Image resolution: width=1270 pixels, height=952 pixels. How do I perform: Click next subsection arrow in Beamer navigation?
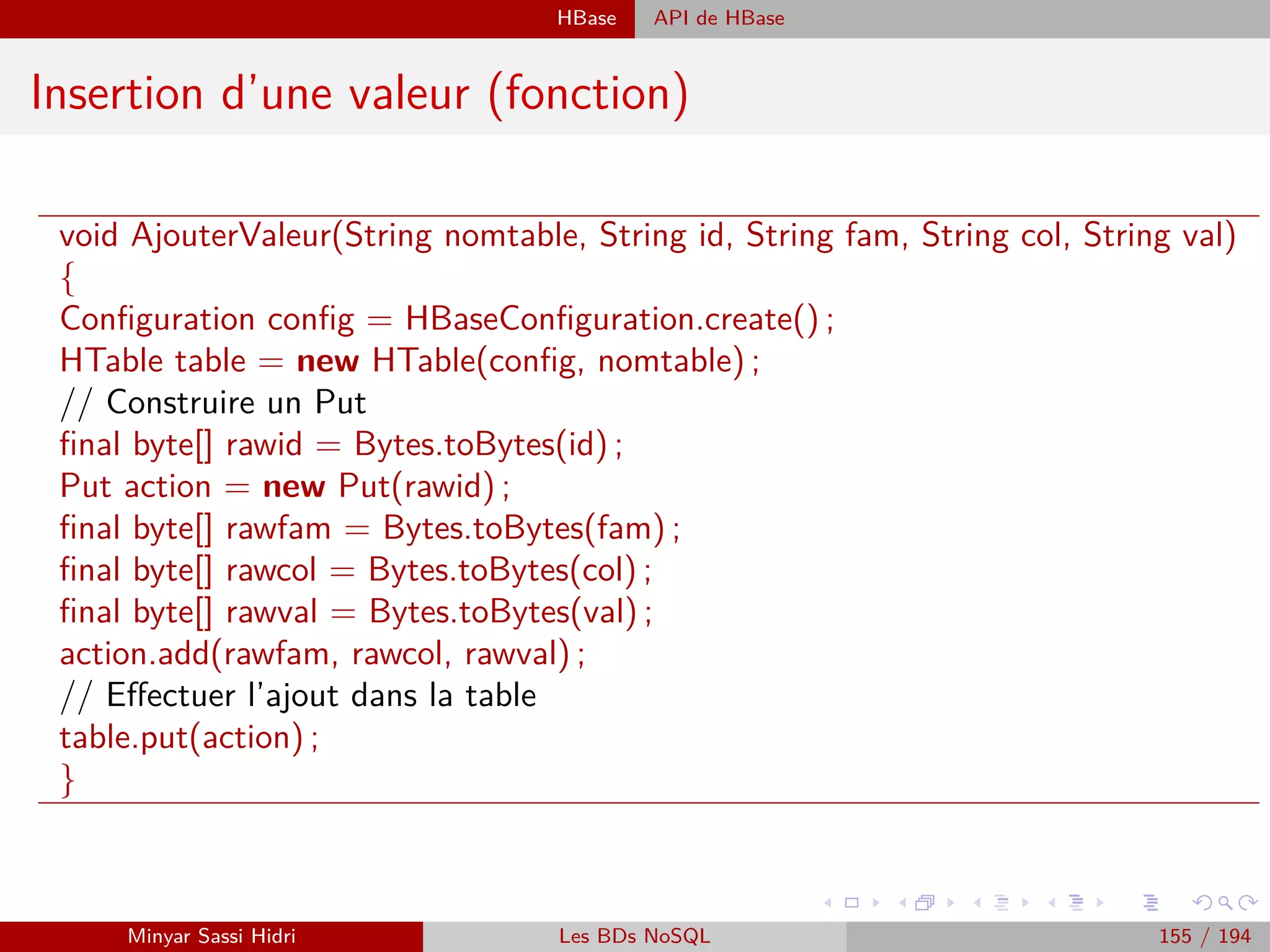pos(1026,902)
